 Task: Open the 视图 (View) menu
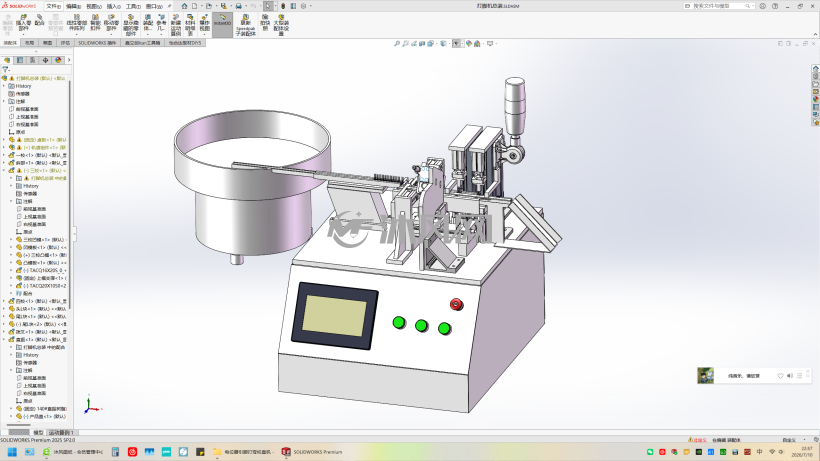(94, 6)
